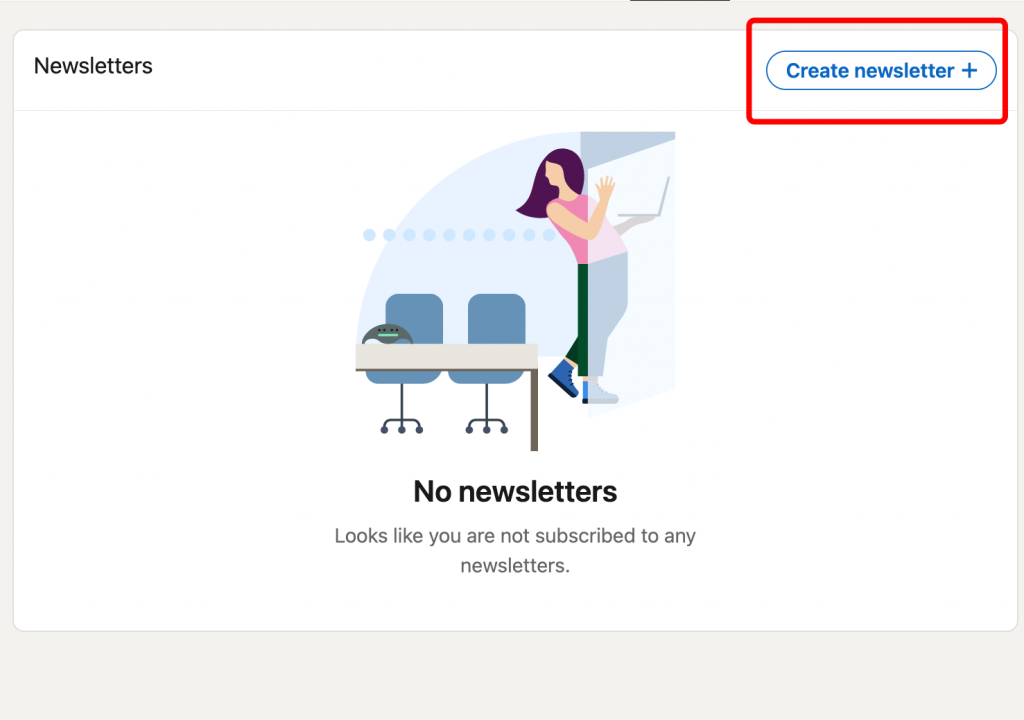
Task: Click the desk surface in illustration
Action: pos(447,357)
